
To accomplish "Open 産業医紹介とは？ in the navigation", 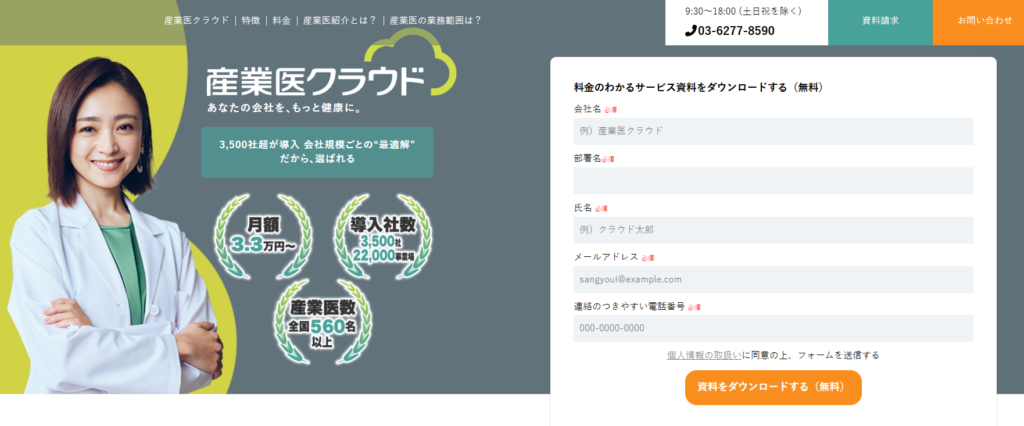I will click(x=340, y=20).
